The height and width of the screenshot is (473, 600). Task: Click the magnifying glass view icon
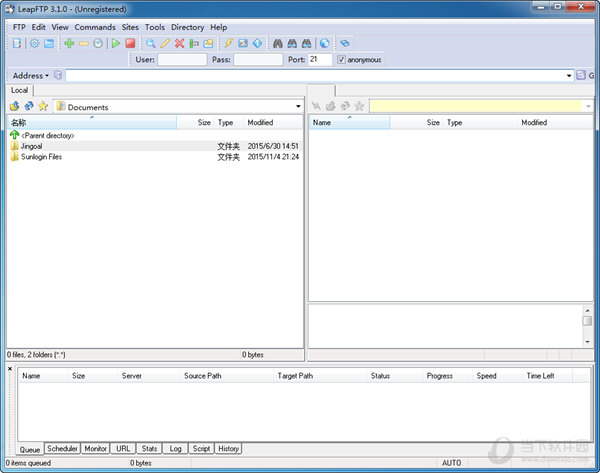(x=150, y=43)
